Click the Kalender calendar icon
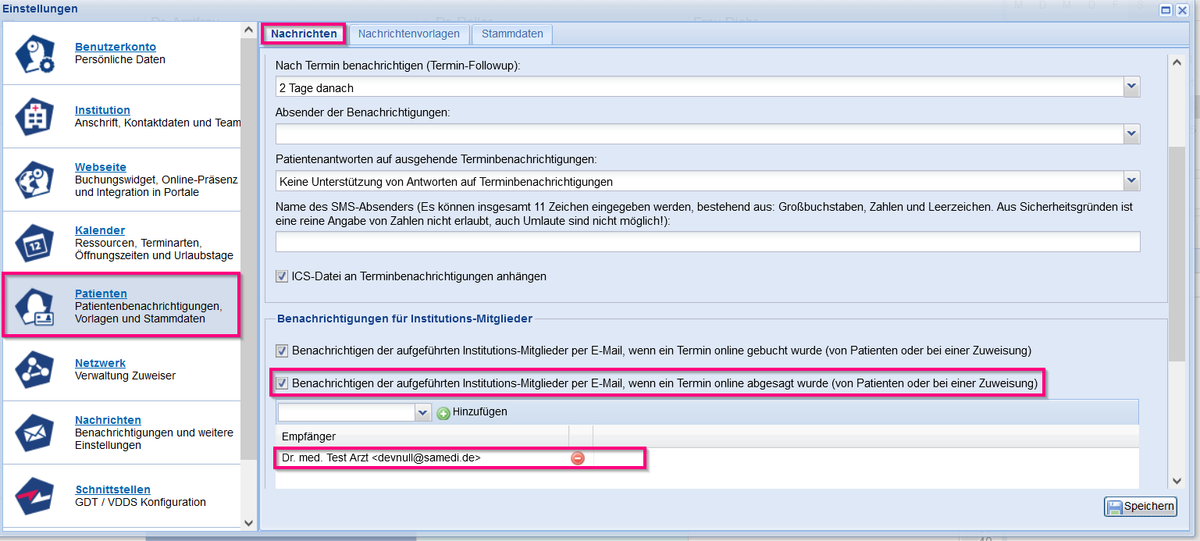 (36, 243)
